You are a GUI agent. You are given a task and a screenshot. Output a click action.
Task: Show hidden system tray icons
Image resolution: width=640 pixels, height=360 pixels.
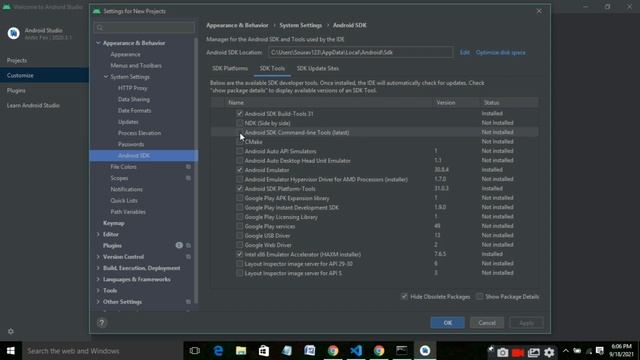(566, 351)
